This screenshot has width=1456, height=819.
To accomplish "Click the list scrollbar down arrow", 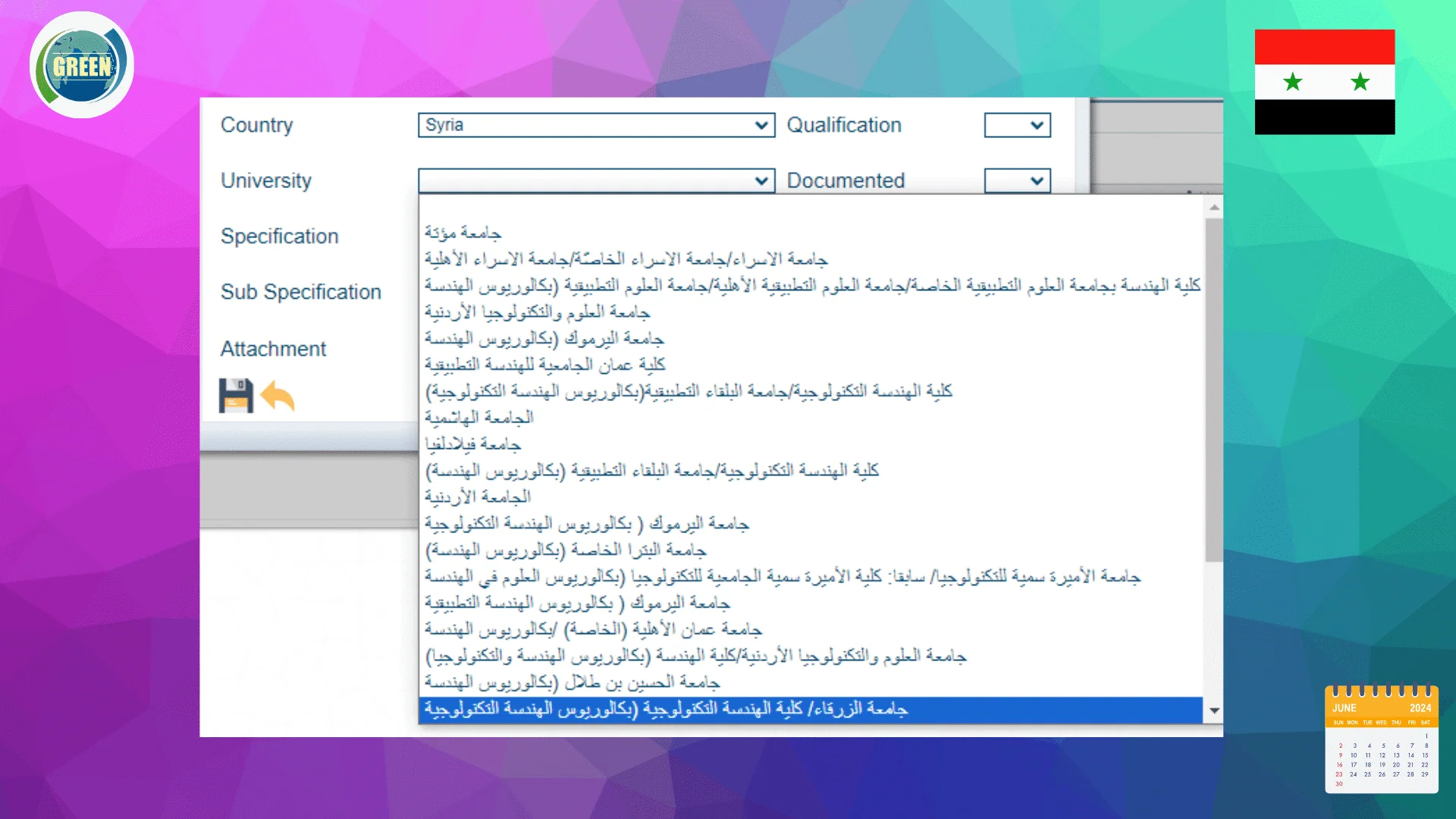I will [1214, 711].
